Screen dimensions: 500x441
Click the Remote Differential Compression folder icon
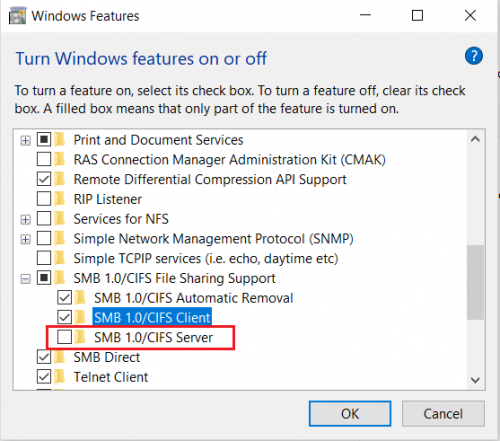click(60, 179)
